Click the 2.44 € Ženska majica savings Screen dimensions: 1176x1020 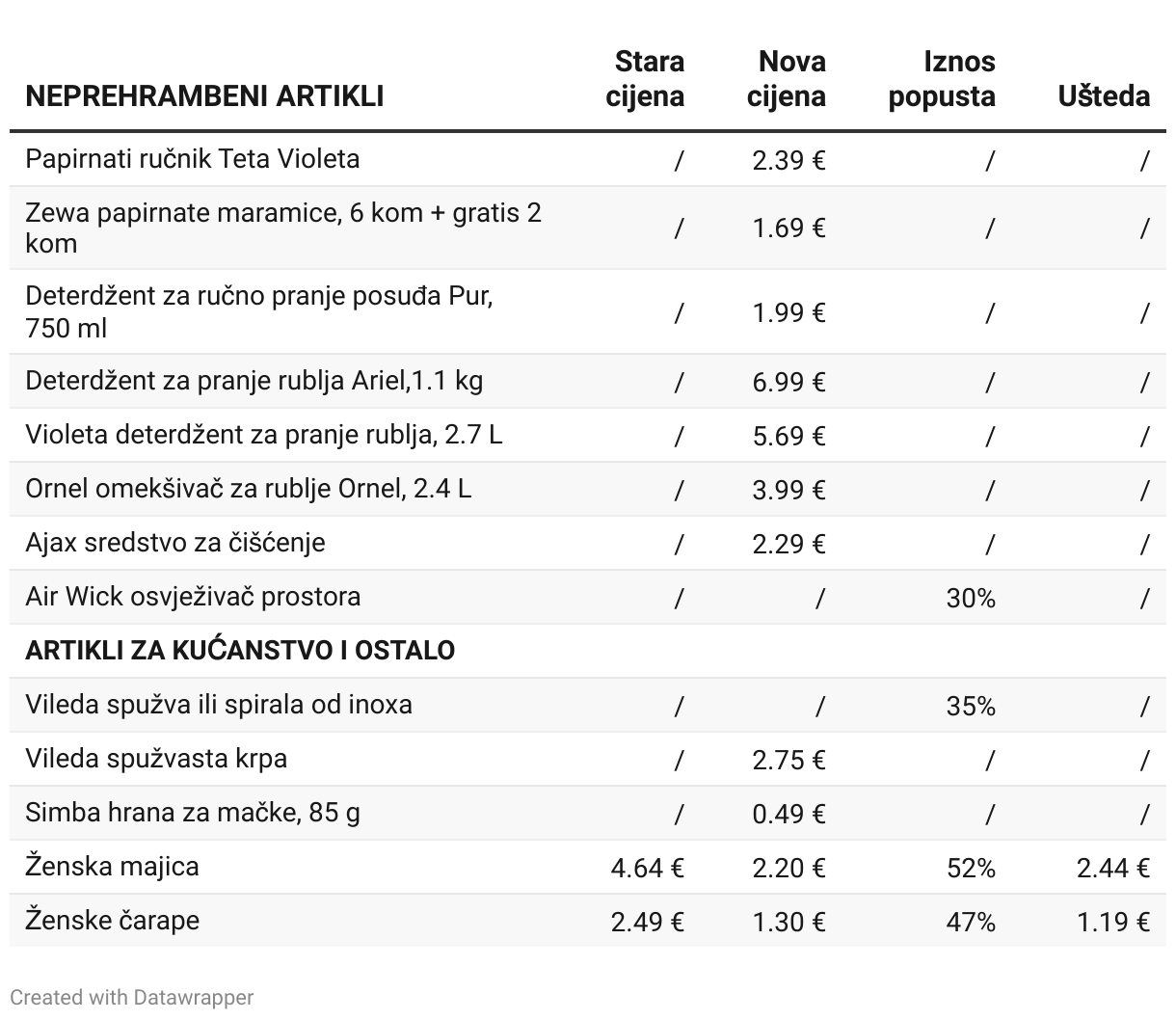point(1112,868)
